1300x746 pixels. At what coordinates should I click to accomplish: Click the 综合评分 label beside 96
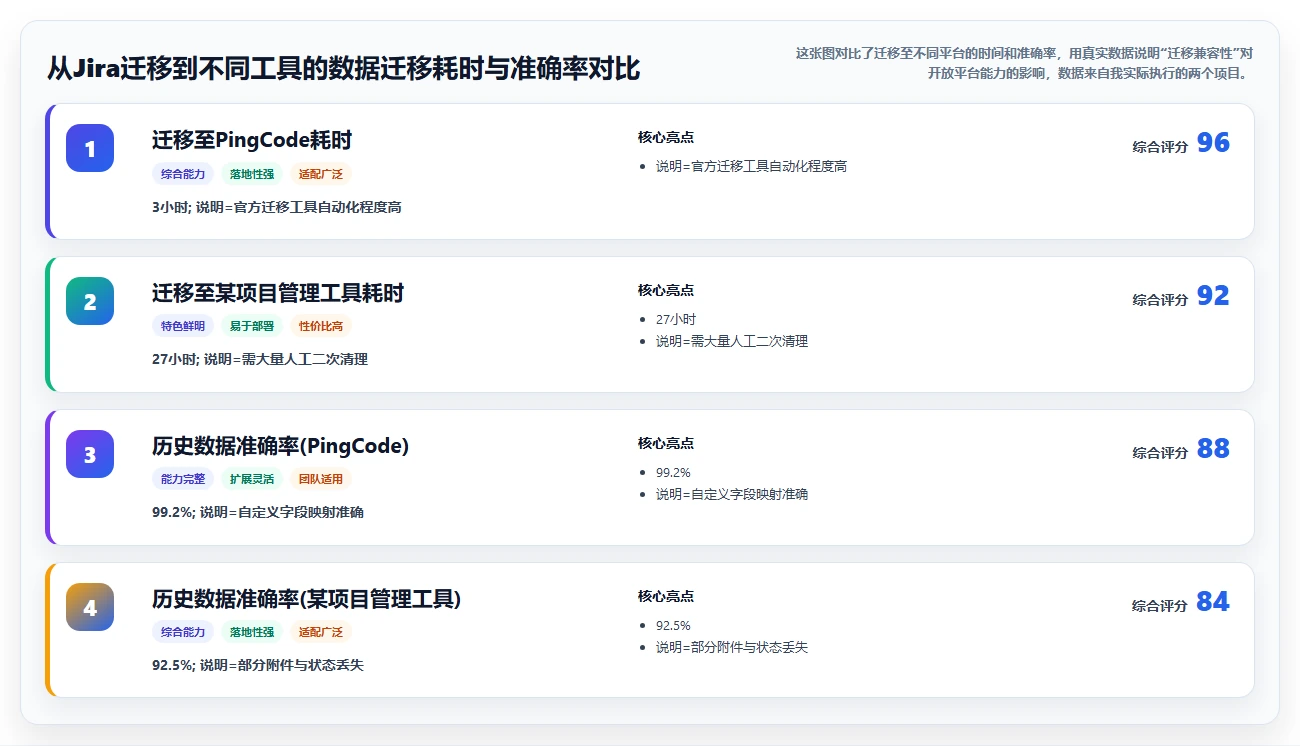click(1160, 147)
